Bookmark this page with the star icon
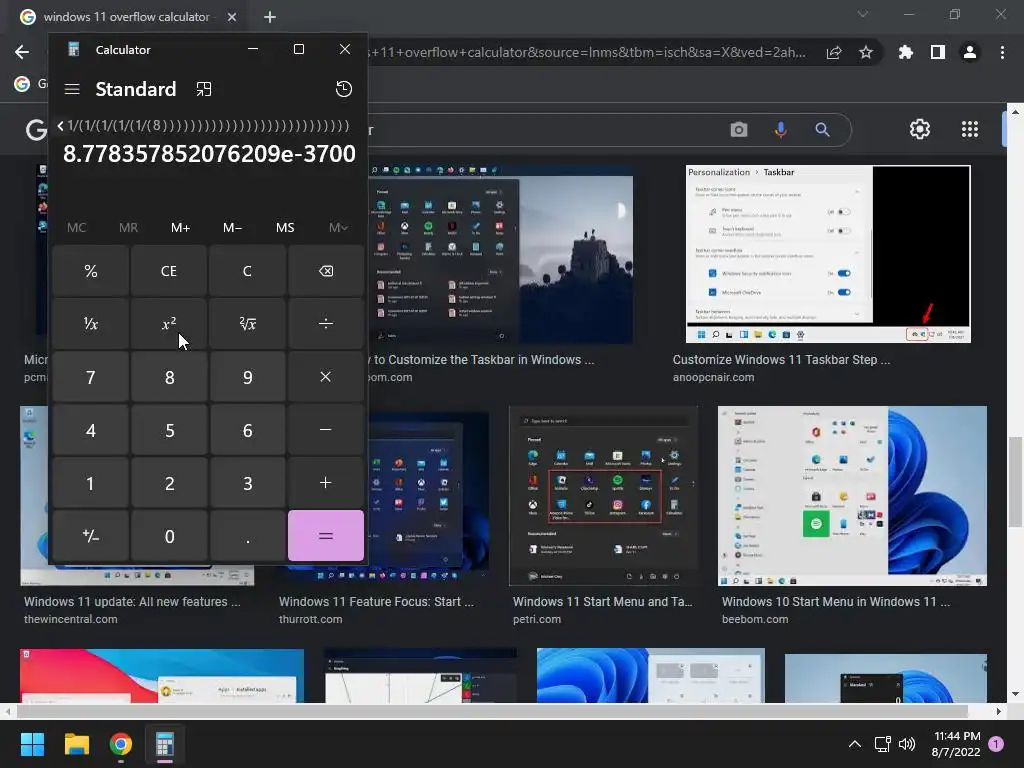This screenshot has height=768, width=1024. click(x=866, y=52)
